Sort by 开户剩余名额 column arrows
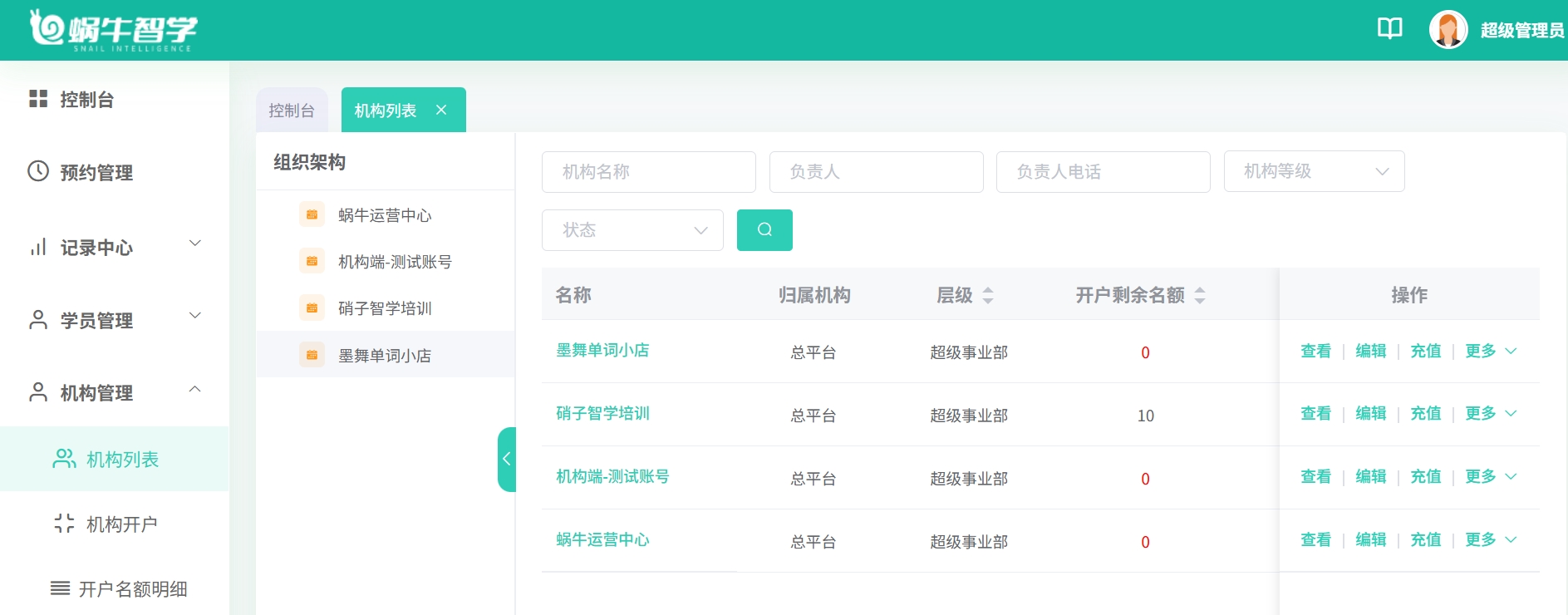Image resolution: width=1568 pixels, height=615 pixels. pyautogui.click(x=1200, y=295)
